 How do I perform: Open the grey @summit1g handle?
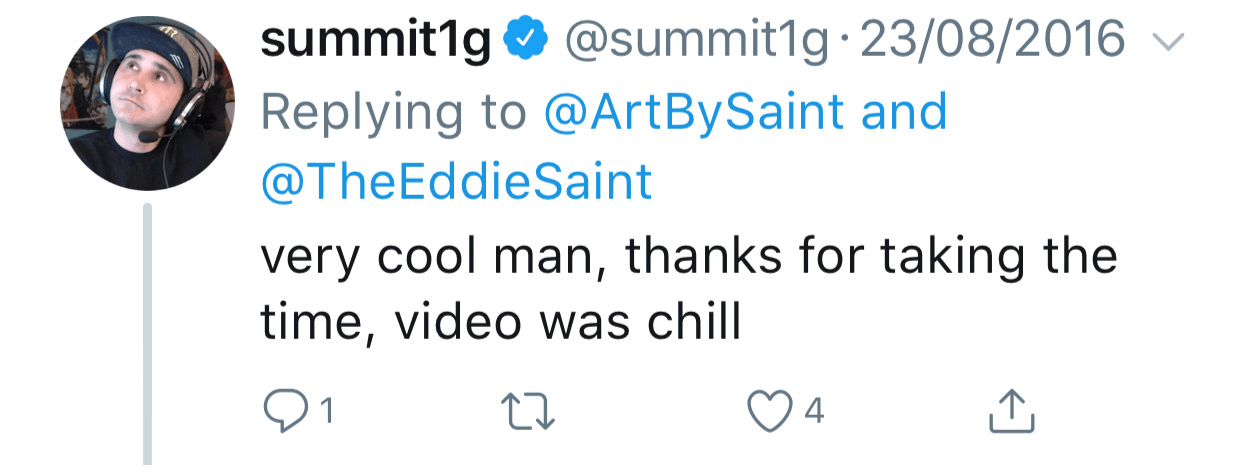click(x=696, y=41)
